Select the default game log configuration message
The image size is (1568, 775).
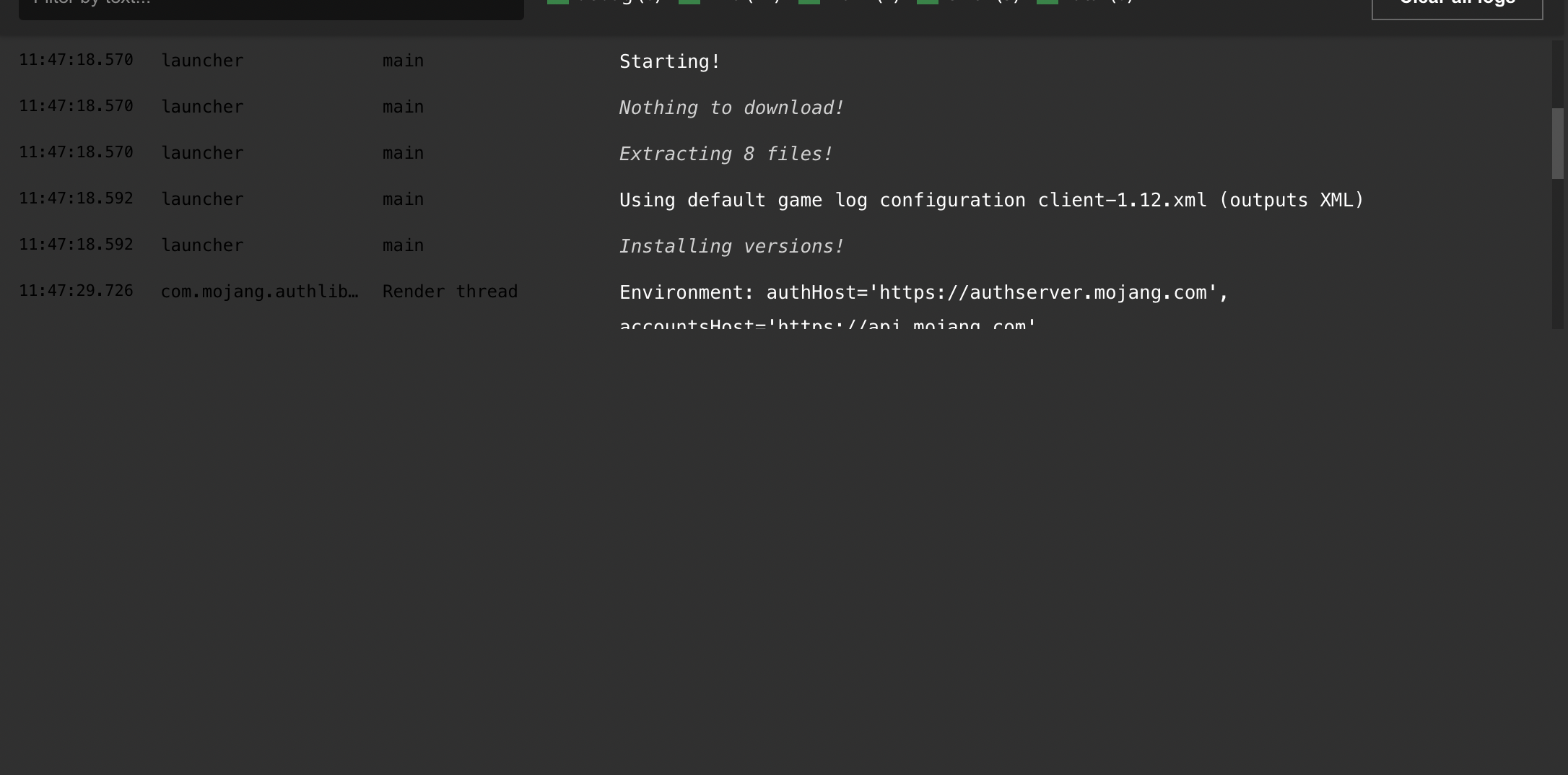point(991,201)
